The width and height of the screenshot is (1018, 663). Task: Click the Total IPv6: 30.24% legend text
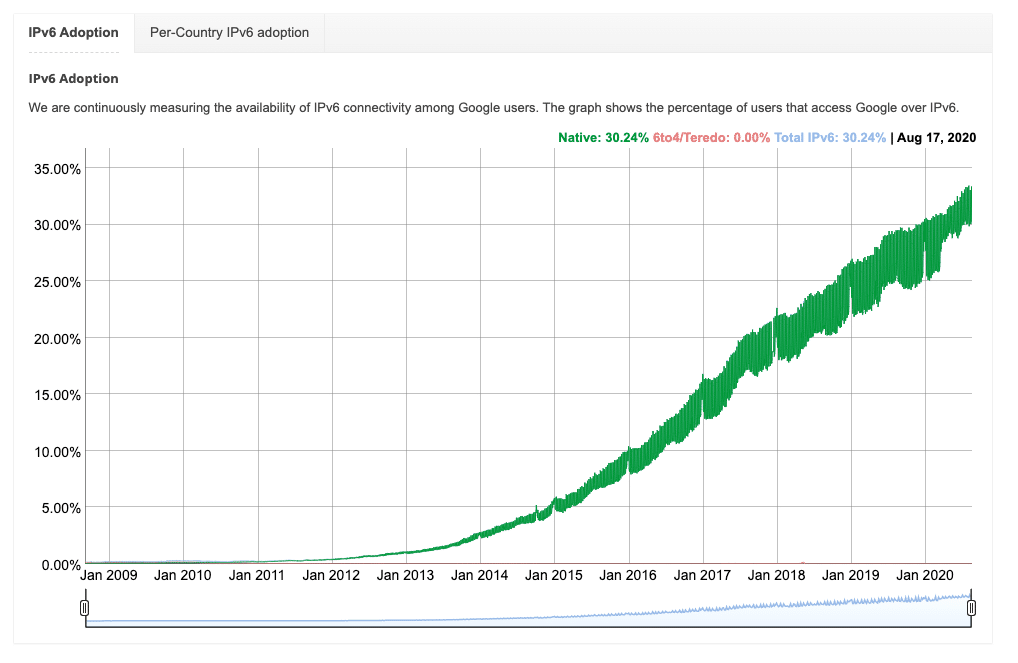click(828, 137)
